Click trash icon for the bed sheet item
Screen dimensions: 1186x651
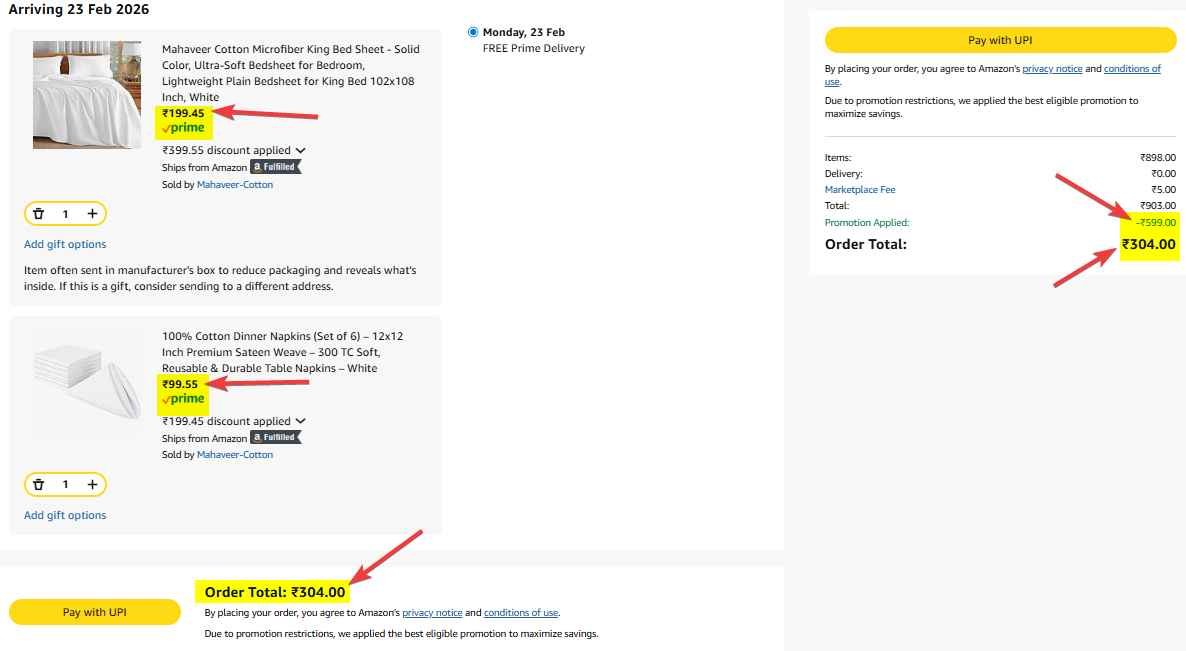38,214
